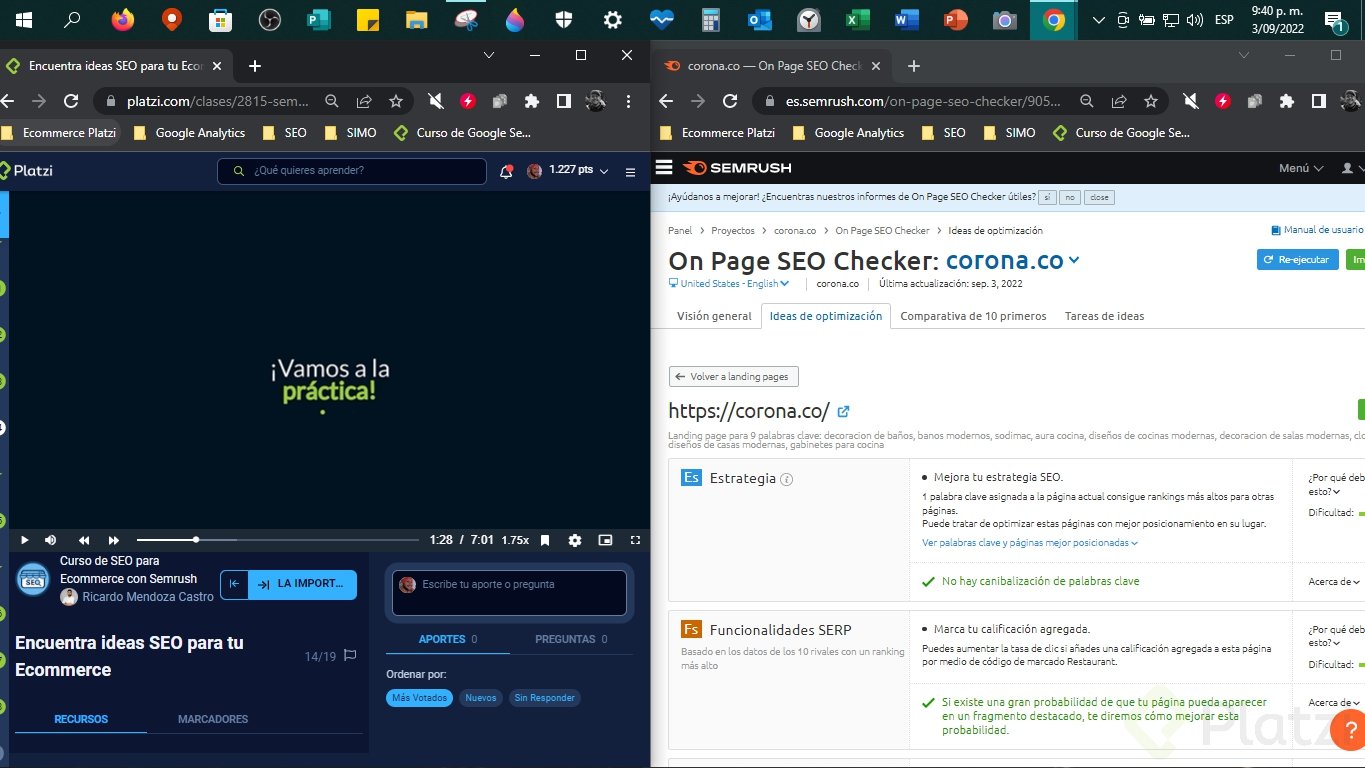The image size is (1365, 768).
Task: Open Windows Settings gear in taskbar
Action: click(x=613, y=20)
